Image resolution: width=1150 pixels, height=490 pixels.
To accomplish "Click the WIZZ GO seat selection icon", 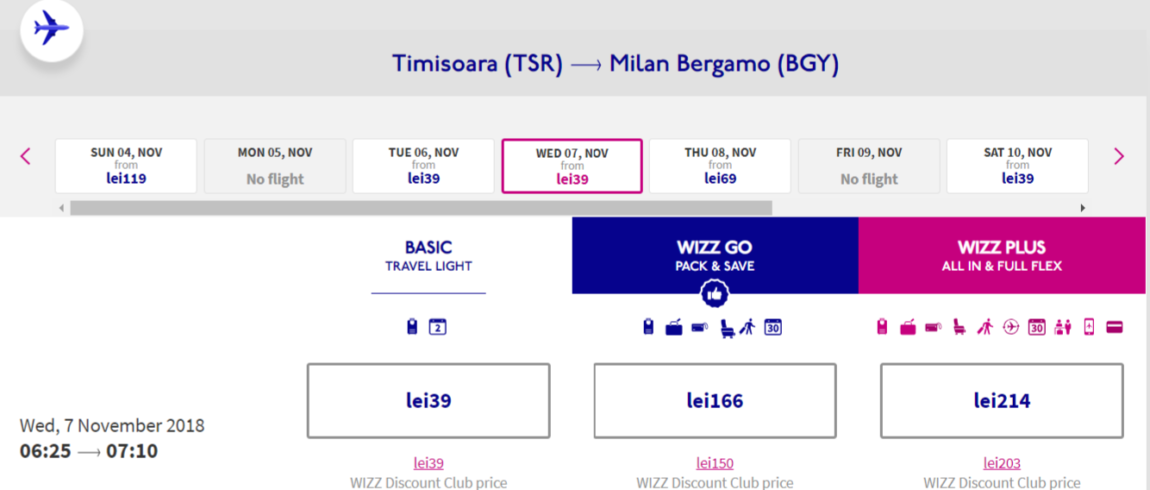I will [x=727, y=326].
